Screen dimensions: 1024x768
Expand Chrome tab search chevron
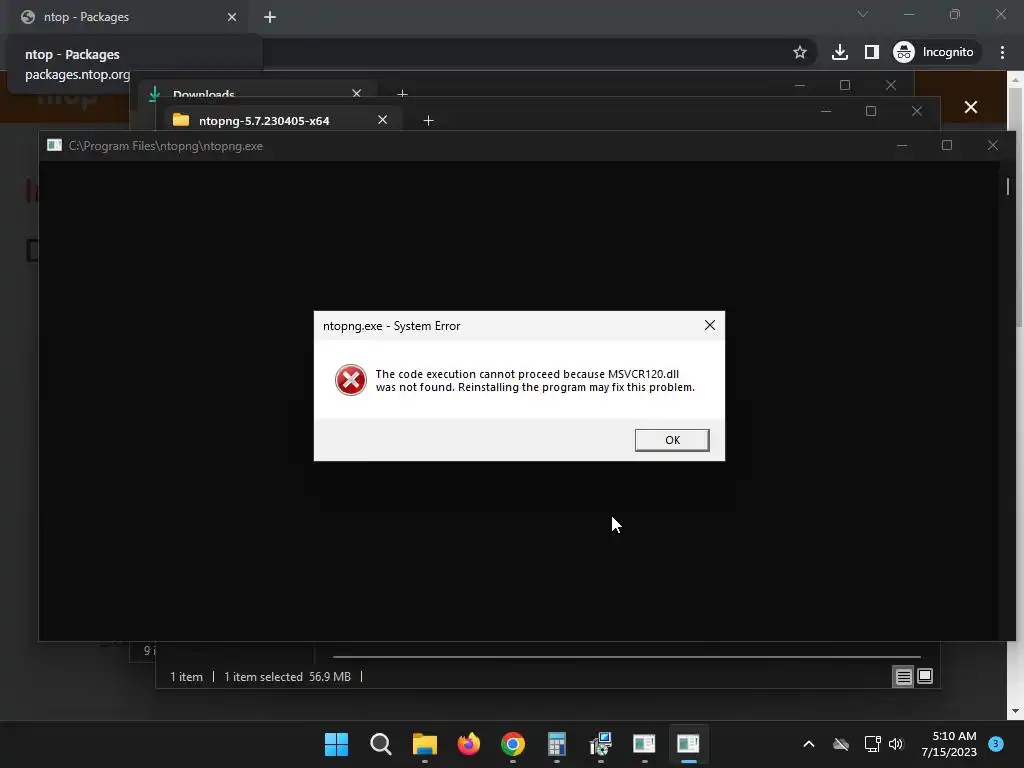click(x=863, y=14)
